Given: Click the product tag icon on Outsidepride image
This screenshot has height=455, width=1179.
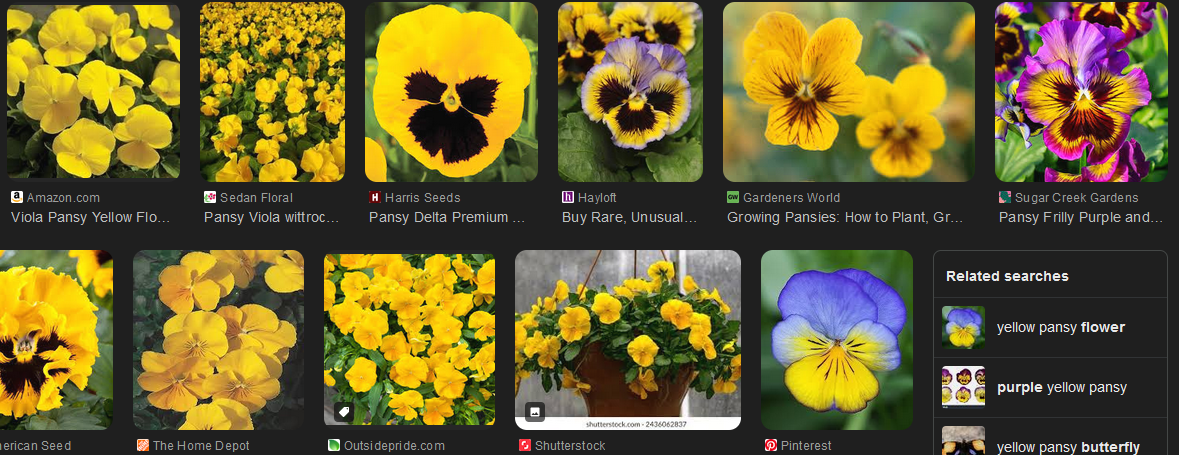Looking at the screenshot, I should coord(344,412).
